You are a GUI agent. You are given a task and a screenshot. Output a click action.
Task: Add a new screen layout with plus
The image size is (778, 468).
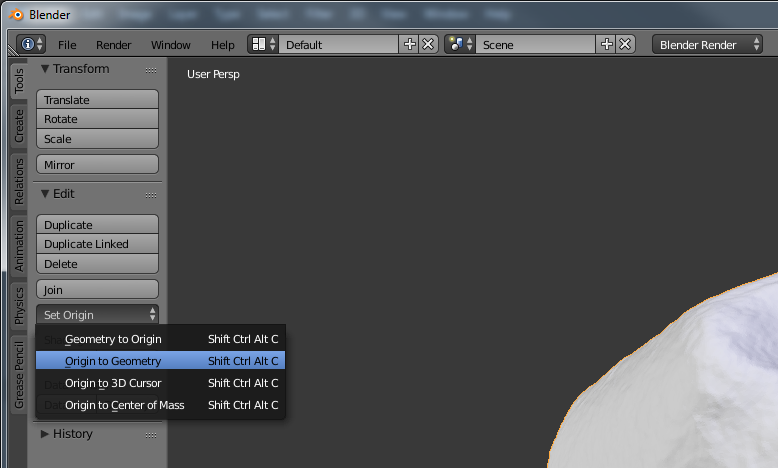tap(410, 45)
